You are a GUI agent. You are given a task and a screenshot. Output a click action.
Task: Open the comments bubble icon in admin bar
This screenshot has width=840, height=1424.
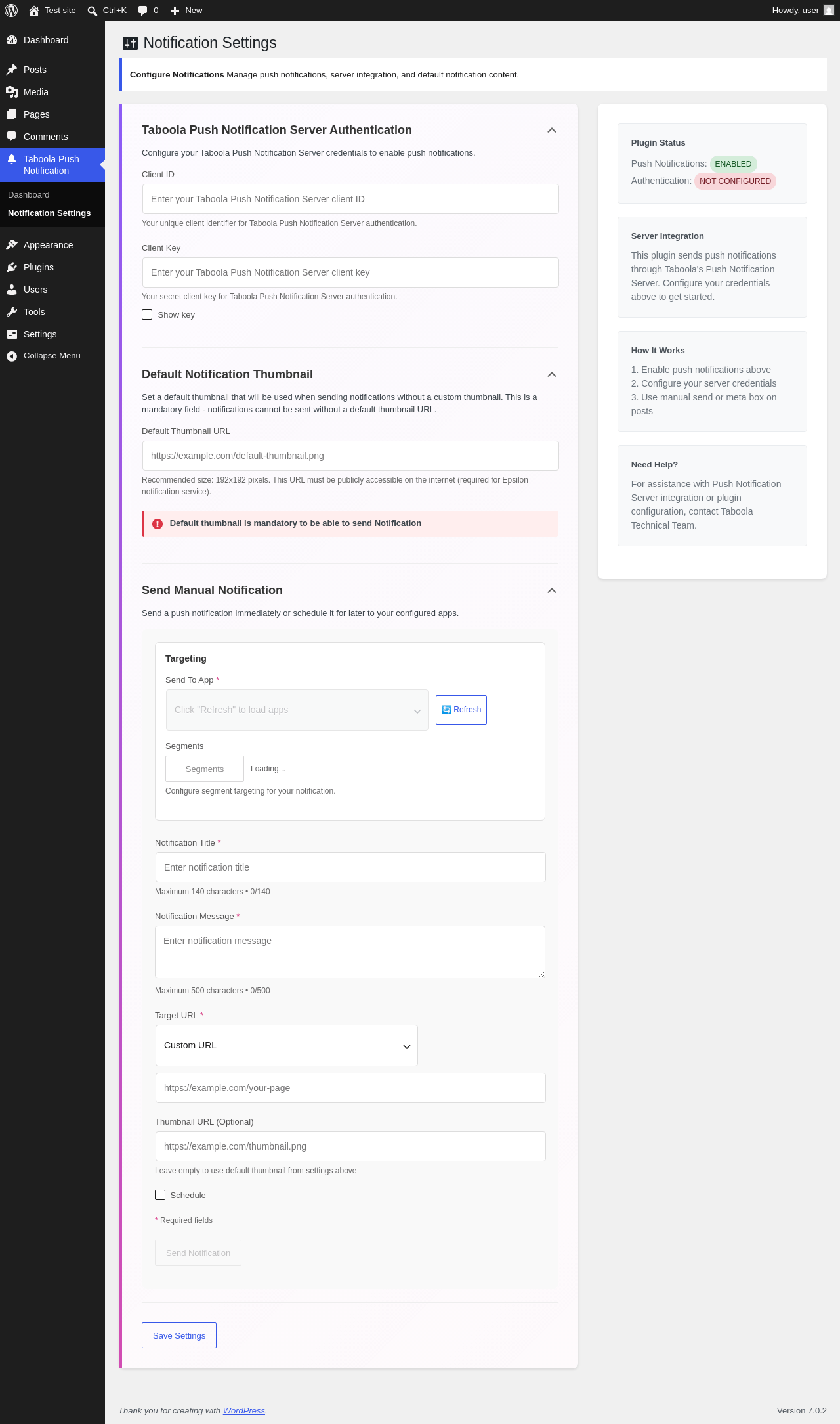(142, 11)
